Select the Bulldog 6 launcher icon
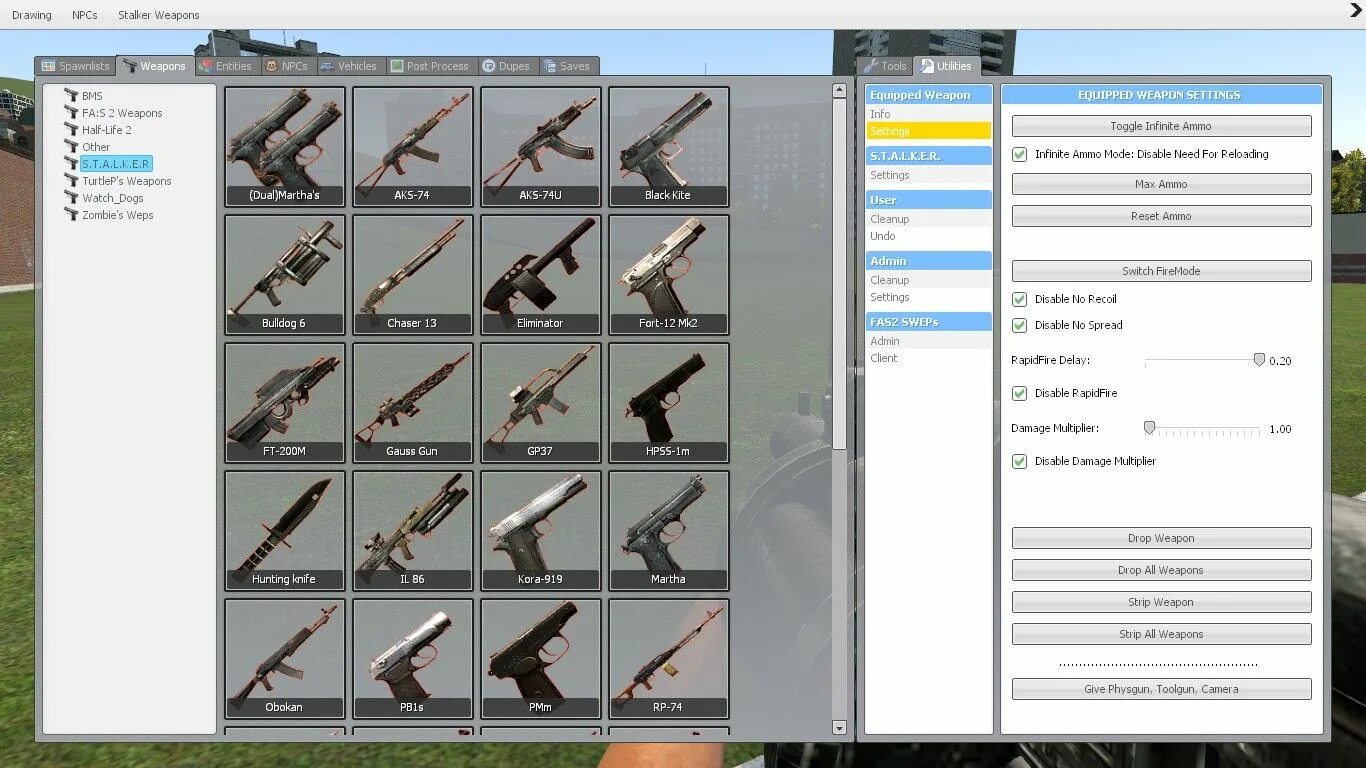This screenshot has width=1366, height=768. click(285, 274)
